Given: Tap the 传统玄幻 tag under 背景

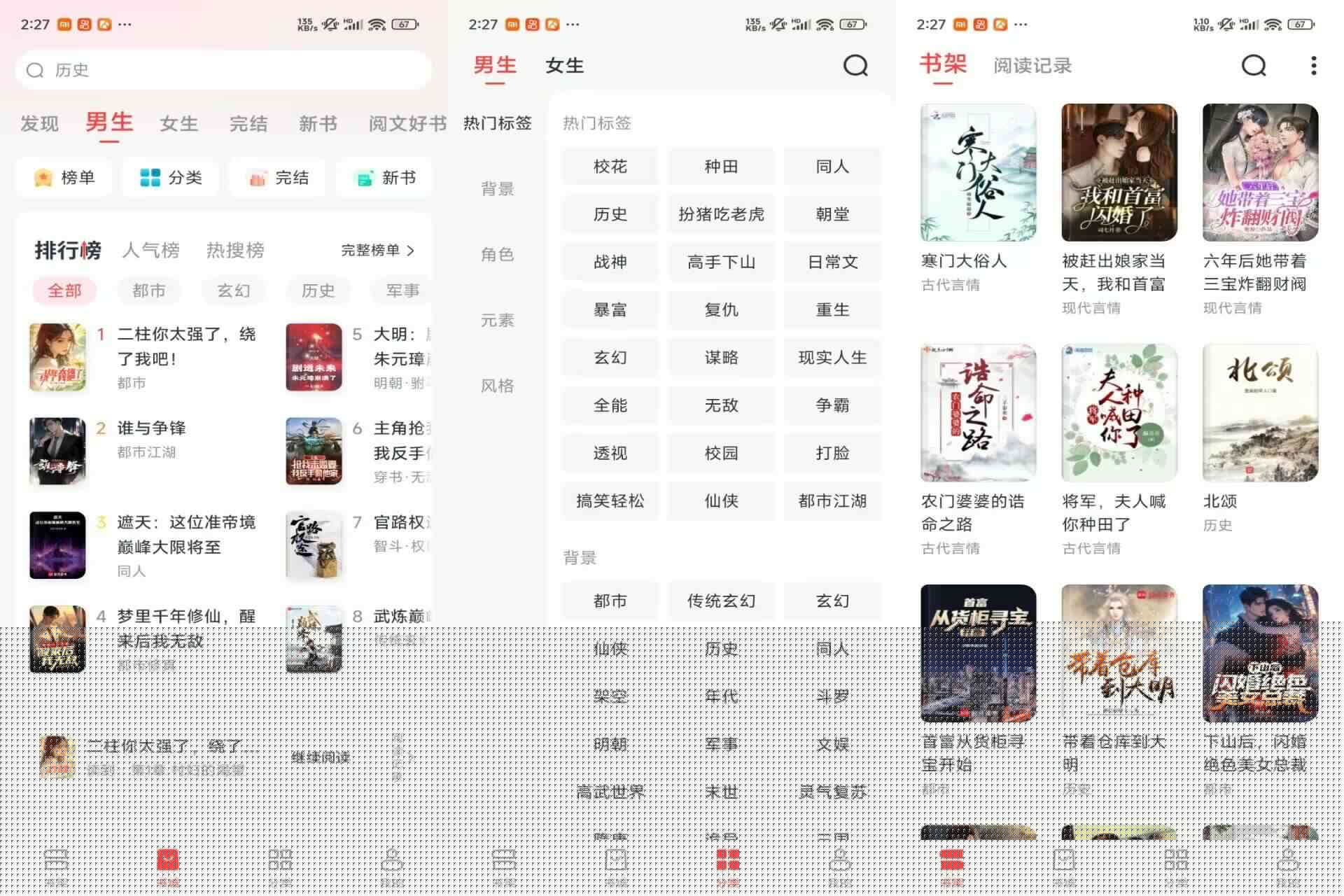Looking at the screenshot, I should (x=721, y=601).
